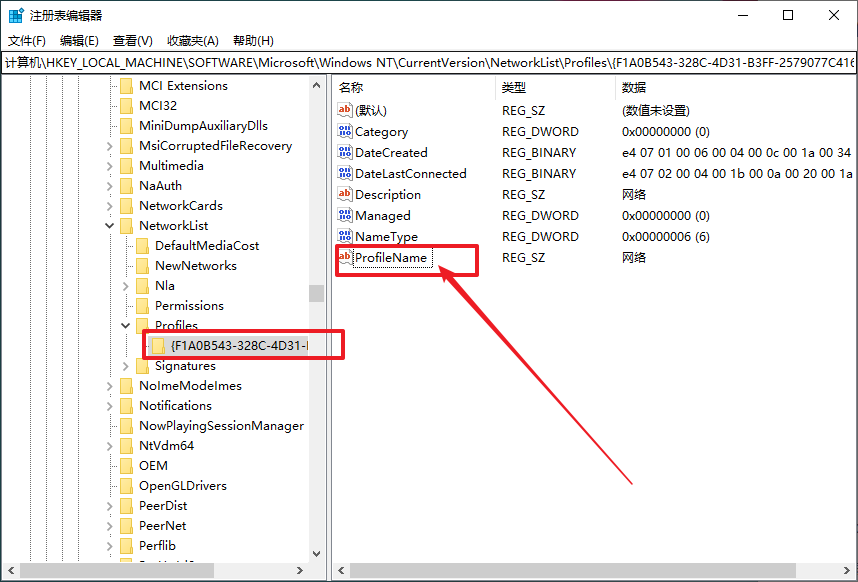Expand the MsiCorruptedFileRecovery key

pyautogui.click(x=110, y=146)
